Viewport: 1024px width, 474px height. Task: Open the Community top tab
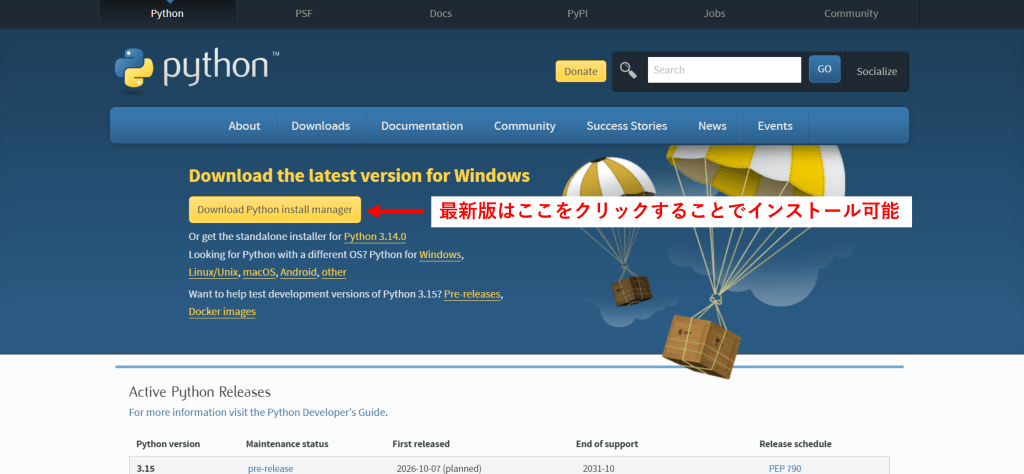click(x=851, y=14)
